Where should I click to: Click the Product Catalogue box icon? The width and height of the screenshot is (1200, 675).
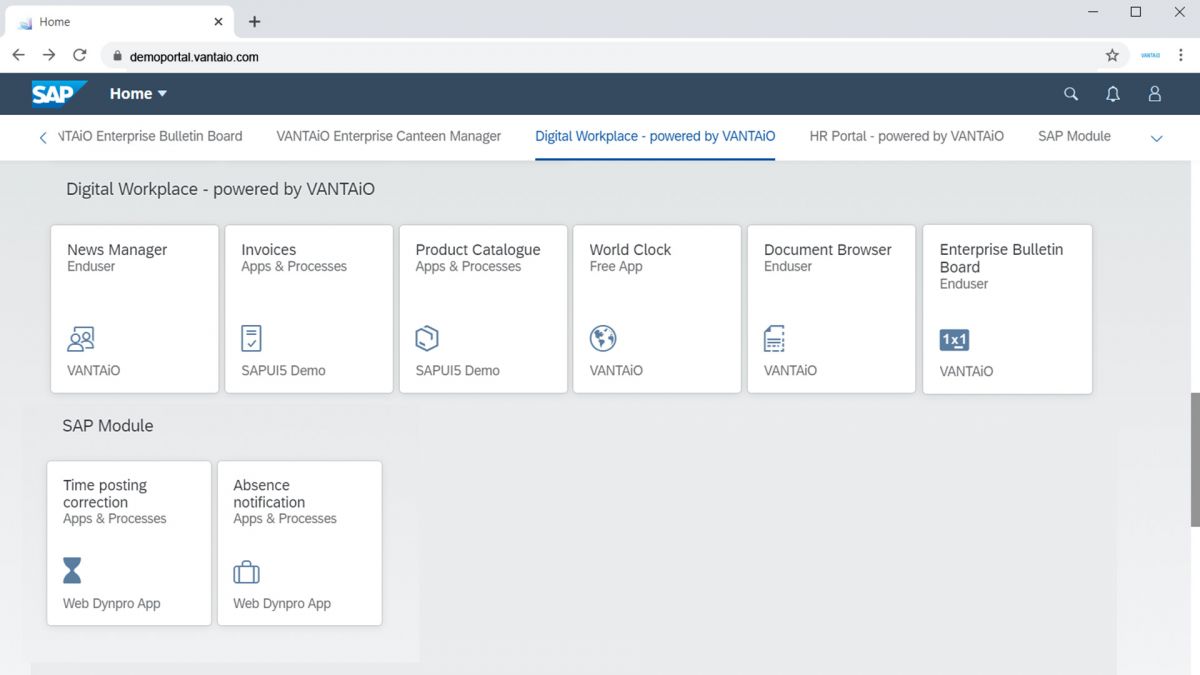click(427, 338)
